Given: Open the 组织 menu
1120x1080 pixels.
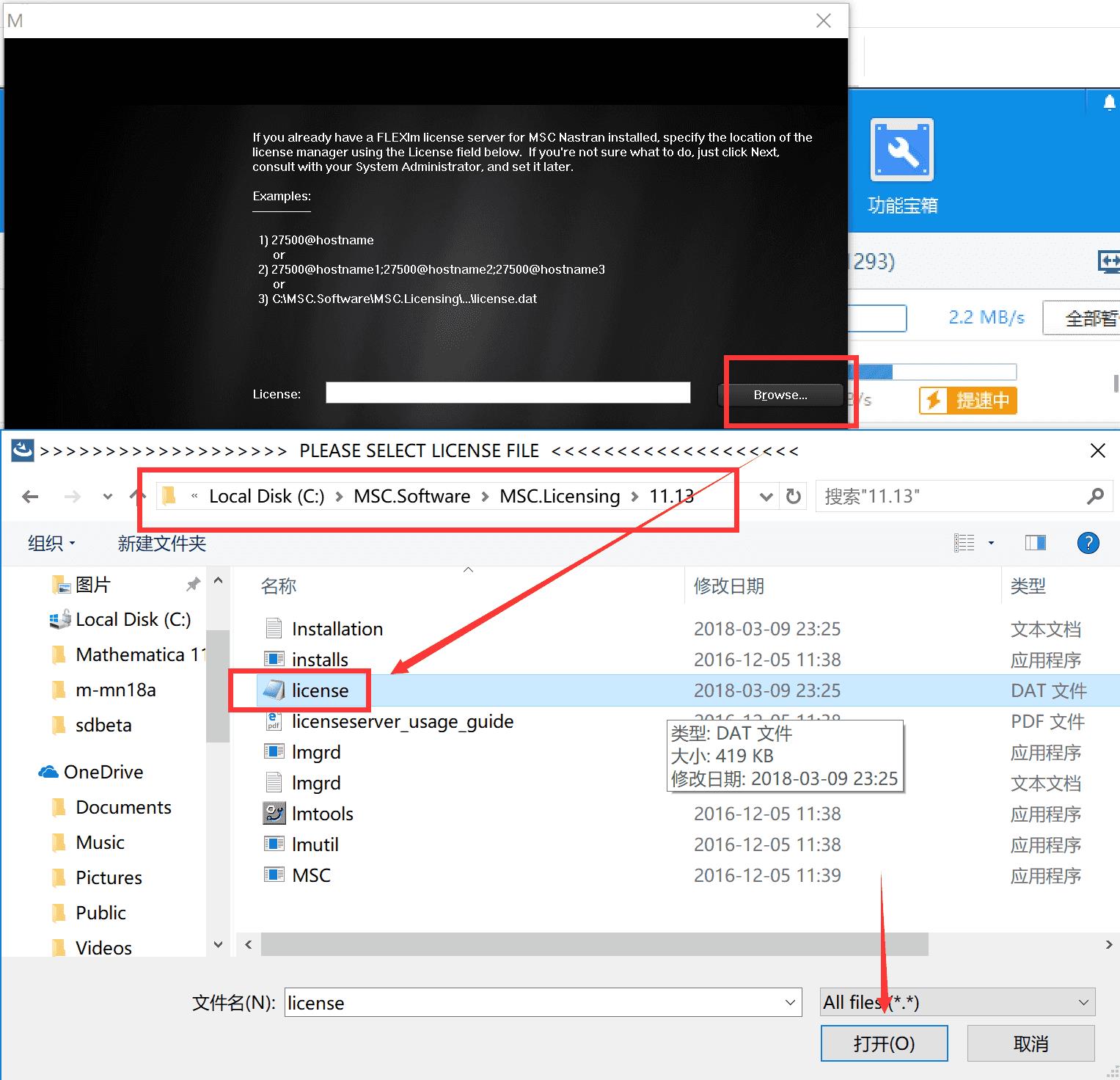Looking at the screenshot, I should [x=51, y=544].
